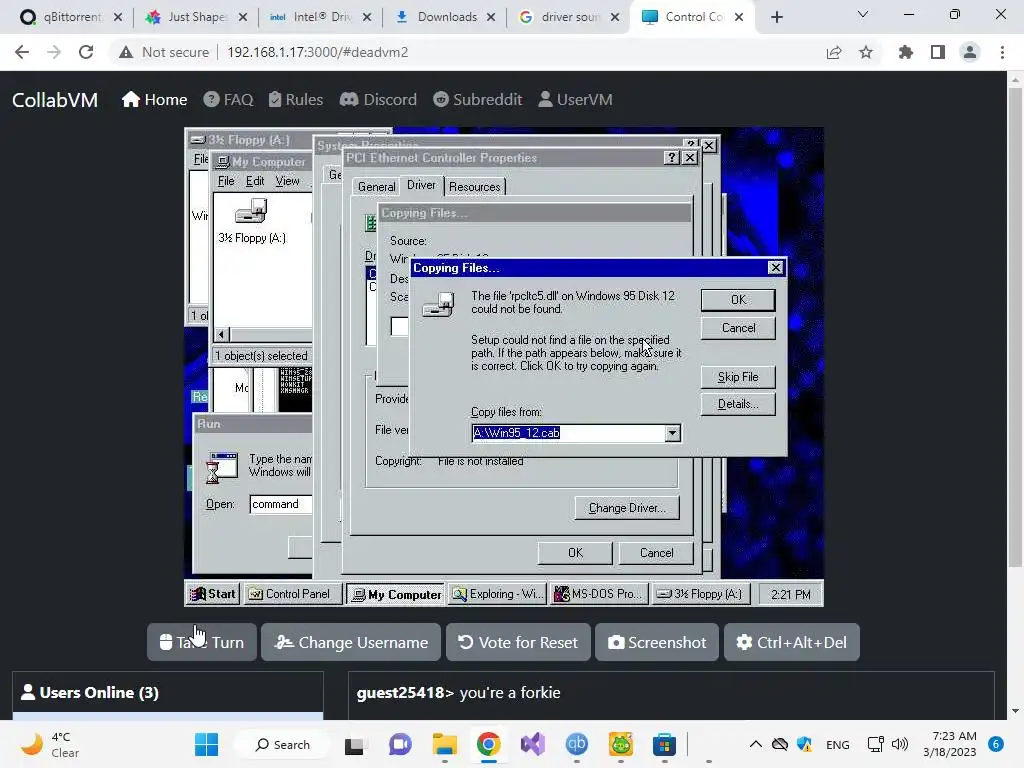Screen dimensions: 1024x768
Task: Open Edit menu in My Computer window
Action: pos(255,181)
